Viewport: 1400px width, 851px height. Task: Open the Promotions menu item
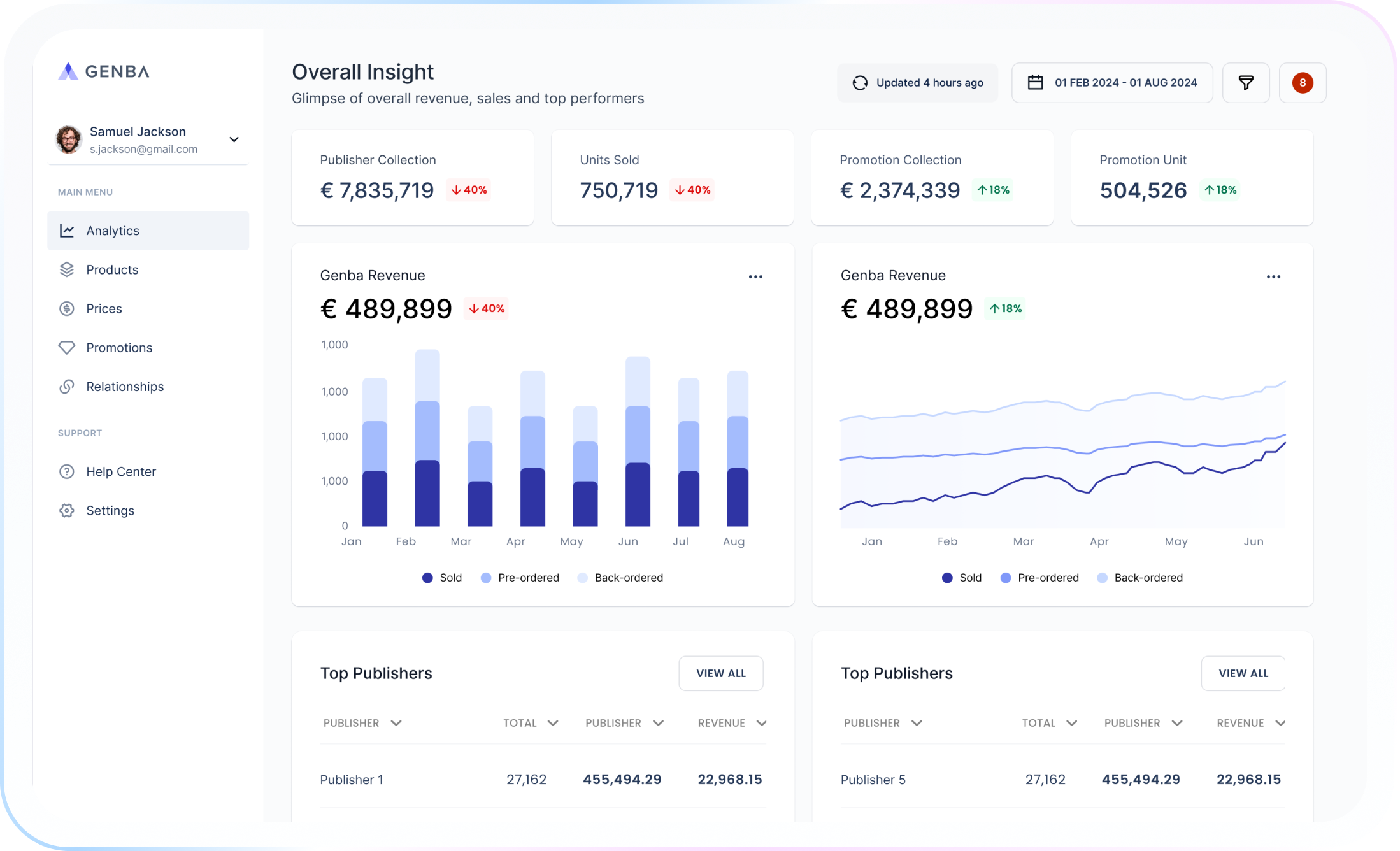pyautogui.click(x=148, y=347)
